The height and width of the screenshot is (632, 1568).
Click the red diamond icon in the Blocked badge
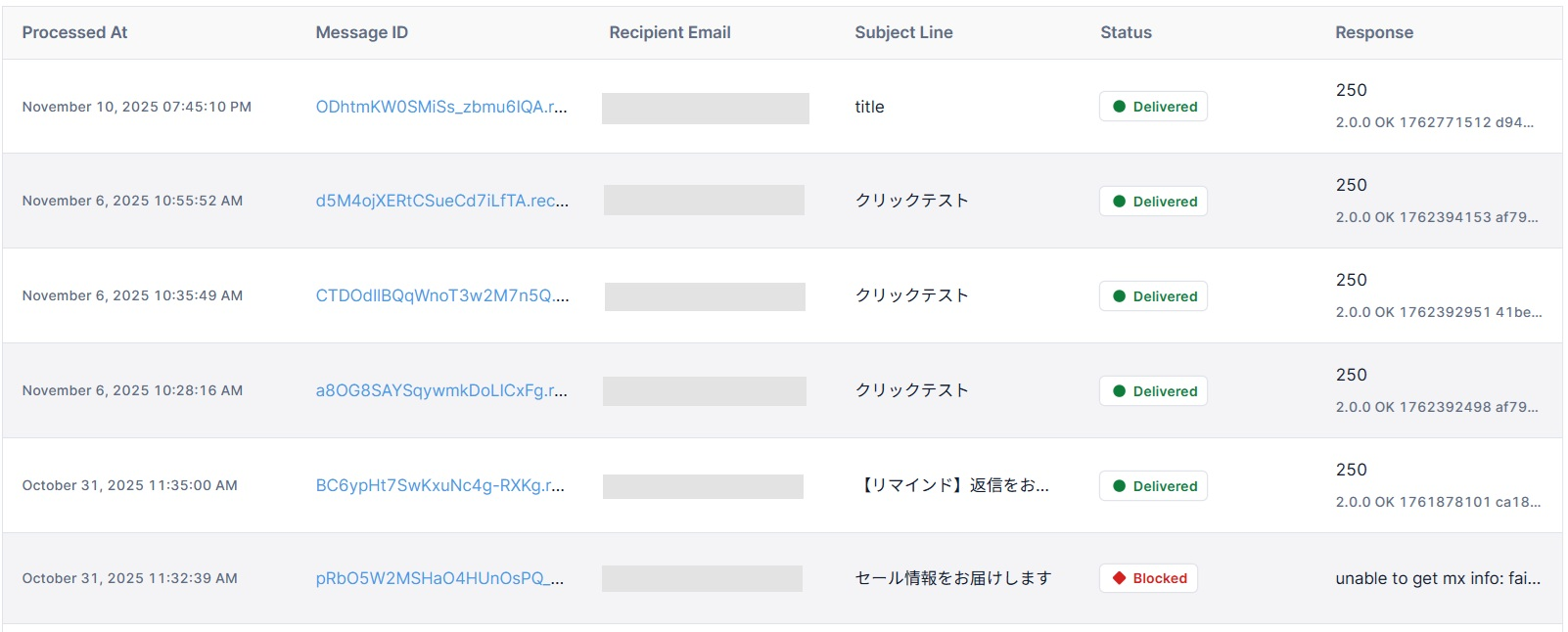point(1120,578)
